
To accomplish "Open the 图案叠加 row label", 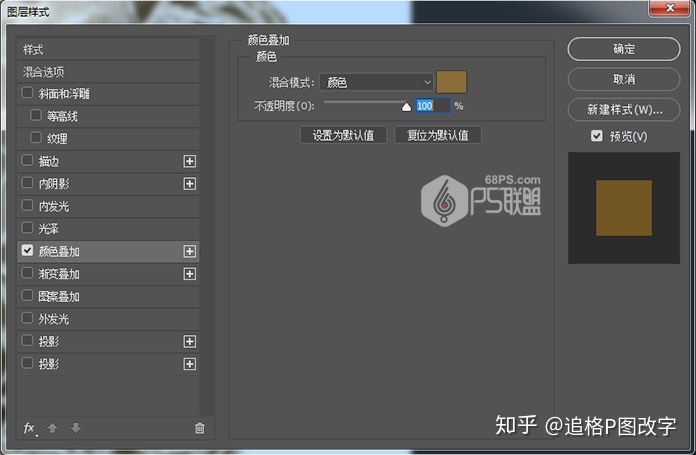I will point(59,297).
